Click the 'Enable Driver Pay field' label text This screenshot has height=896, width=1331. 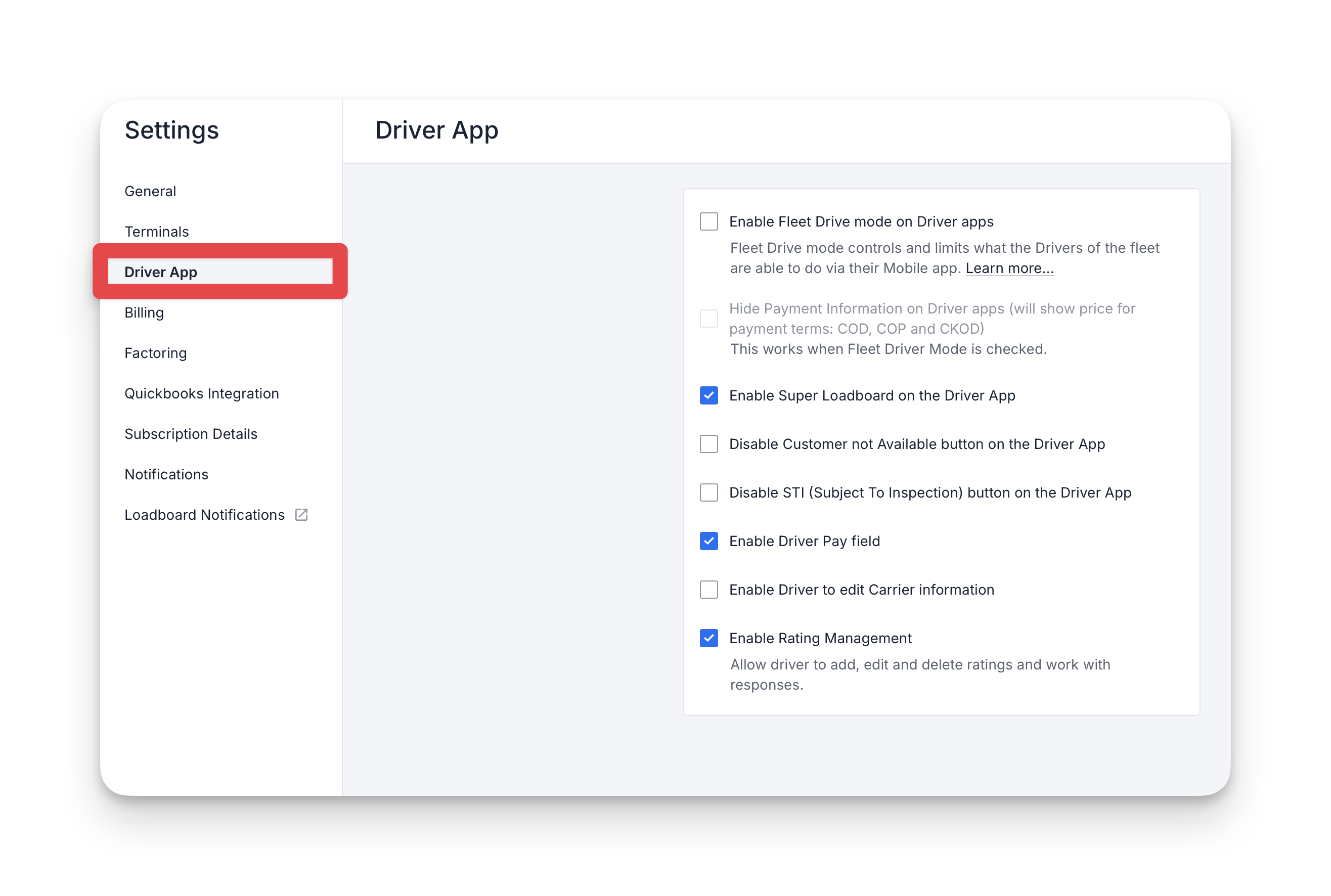pos(805,541)
